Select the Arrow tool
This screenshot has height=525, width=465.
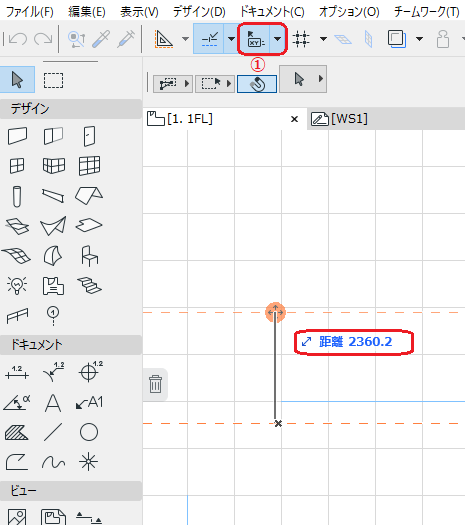point(17,80)
